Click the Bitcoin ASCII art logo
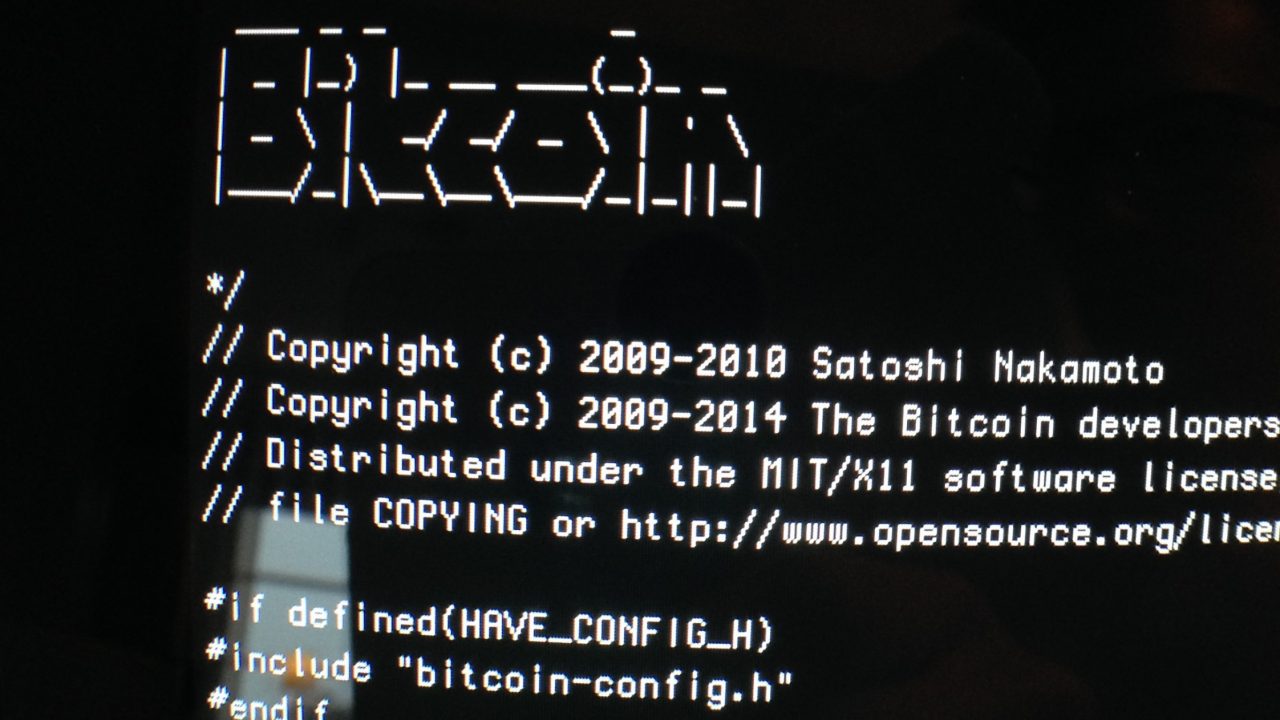Screen dimensions: 1280x720 488,120
